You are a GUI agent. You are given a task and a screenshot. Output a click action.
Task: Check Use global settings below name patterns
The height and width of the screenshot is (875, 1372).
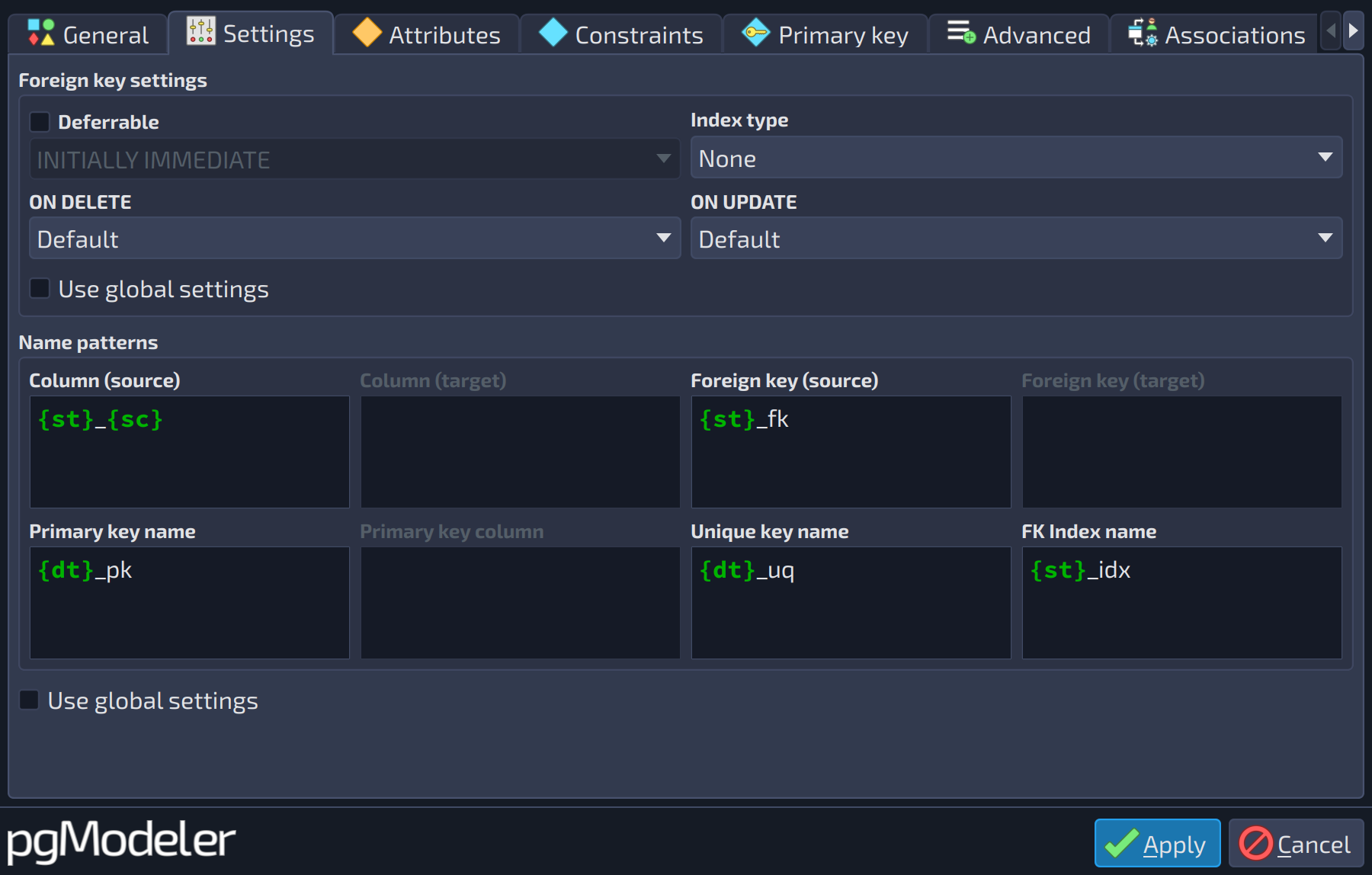click(x=29, y=700)
